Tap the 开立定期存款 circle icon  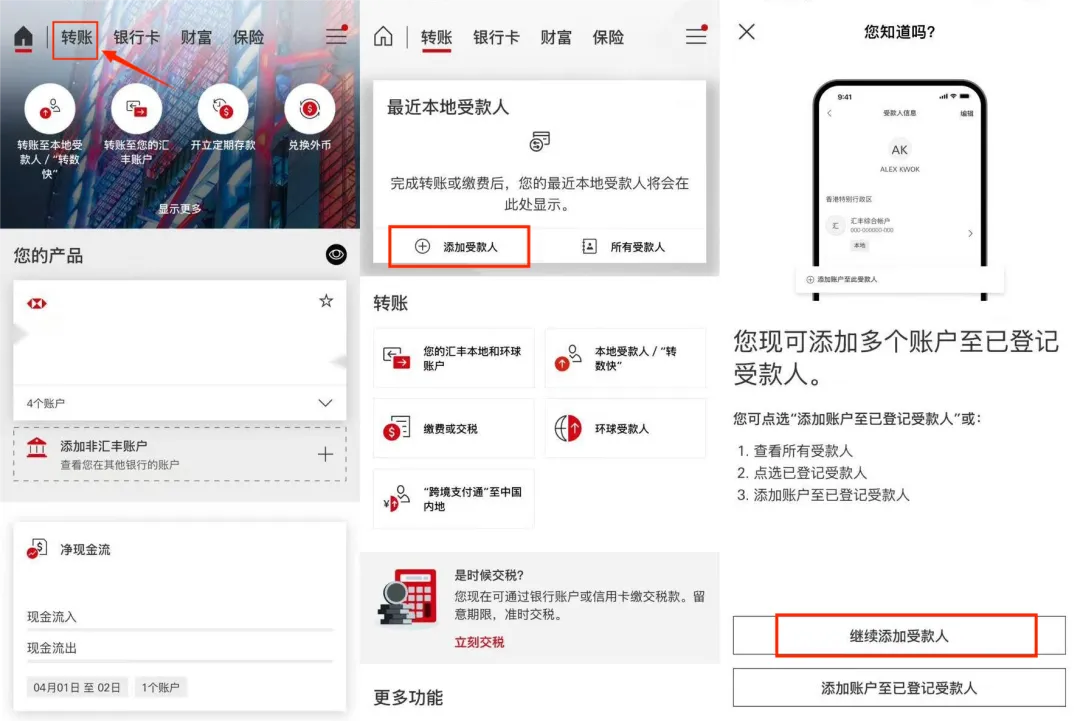pos(222,109)
